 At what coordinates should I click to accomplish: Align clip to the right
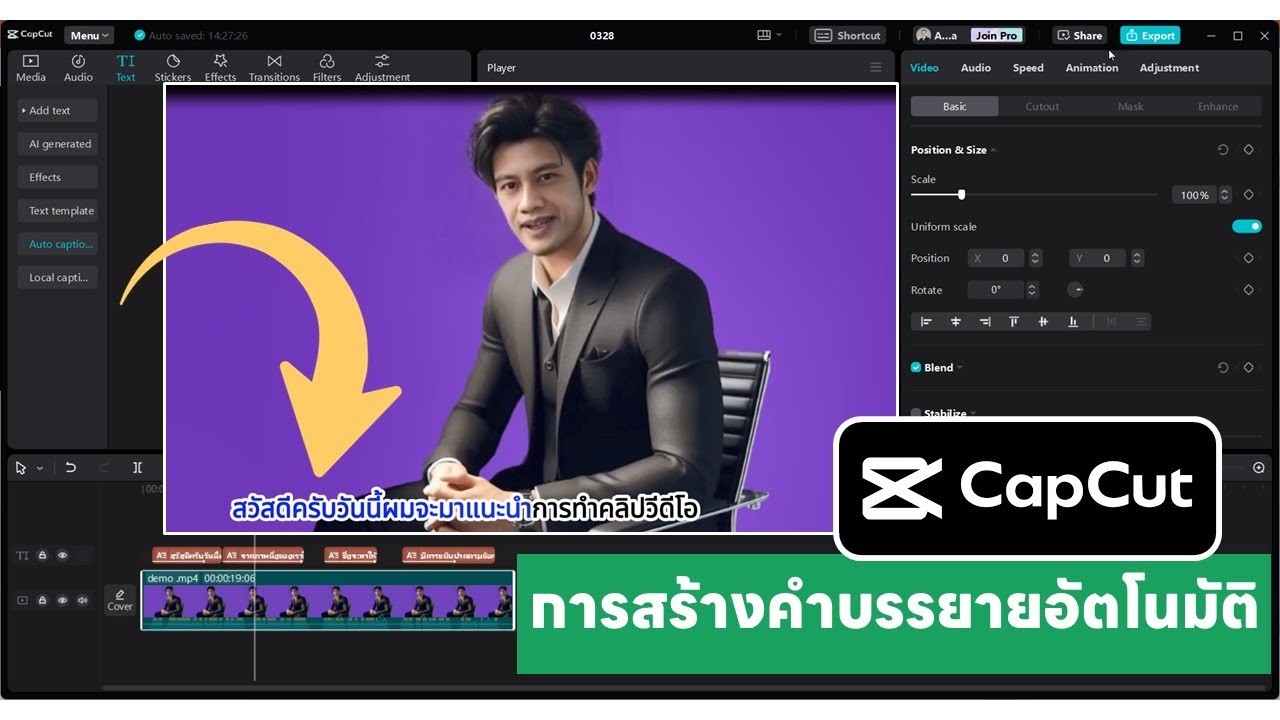(985, 322)
